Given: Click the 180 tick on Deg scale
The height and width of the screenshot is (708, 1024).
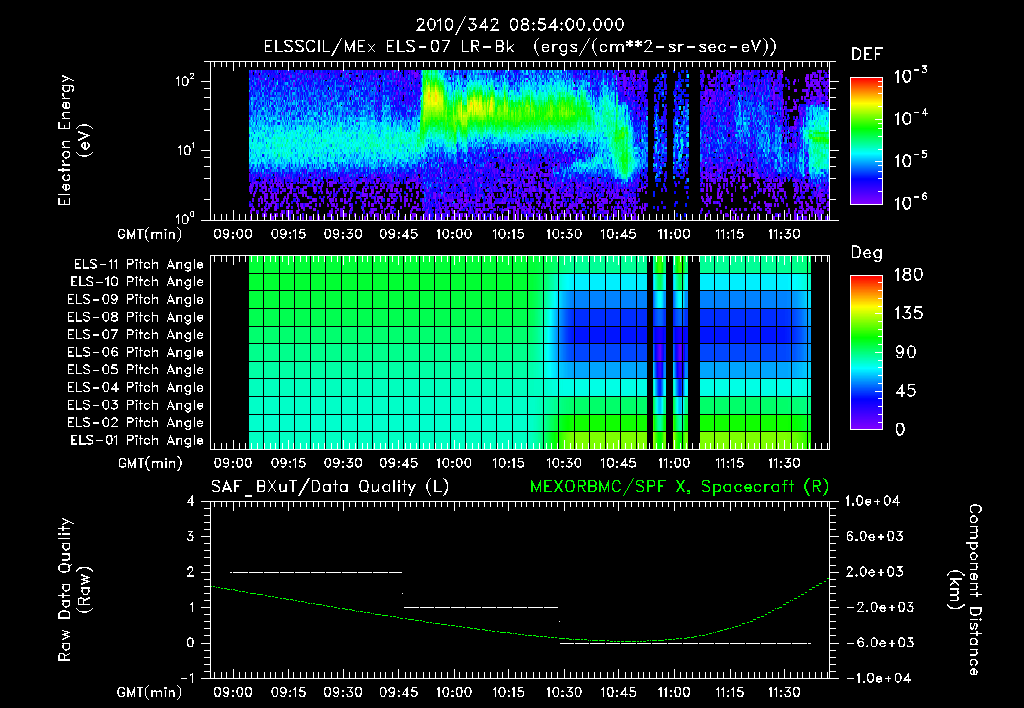Looking at the screenshot, I should pyautogui.click(x=908, y=275).
